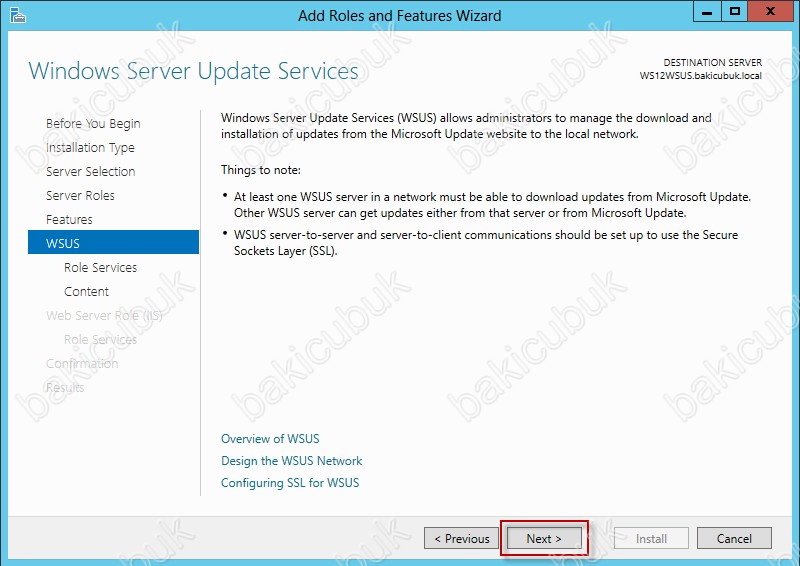Open the Content step
The width and height of the screenshot is (800, 566).
pyautogui.click(x=86, y=291)
